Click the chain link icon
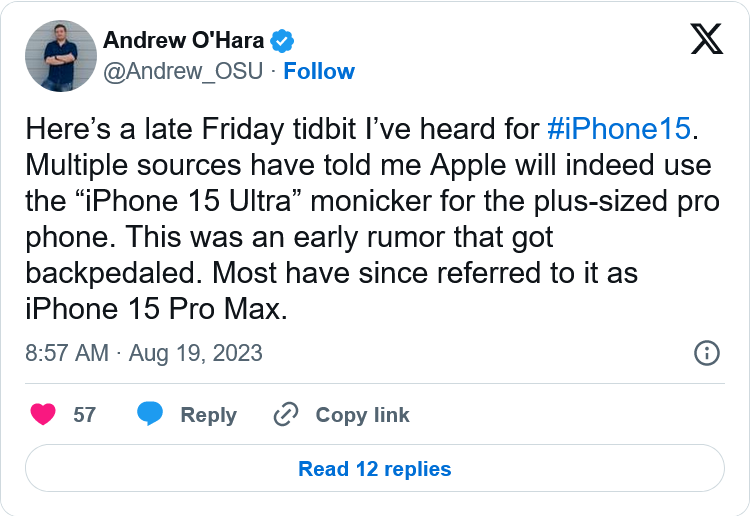 coord(286,414)
